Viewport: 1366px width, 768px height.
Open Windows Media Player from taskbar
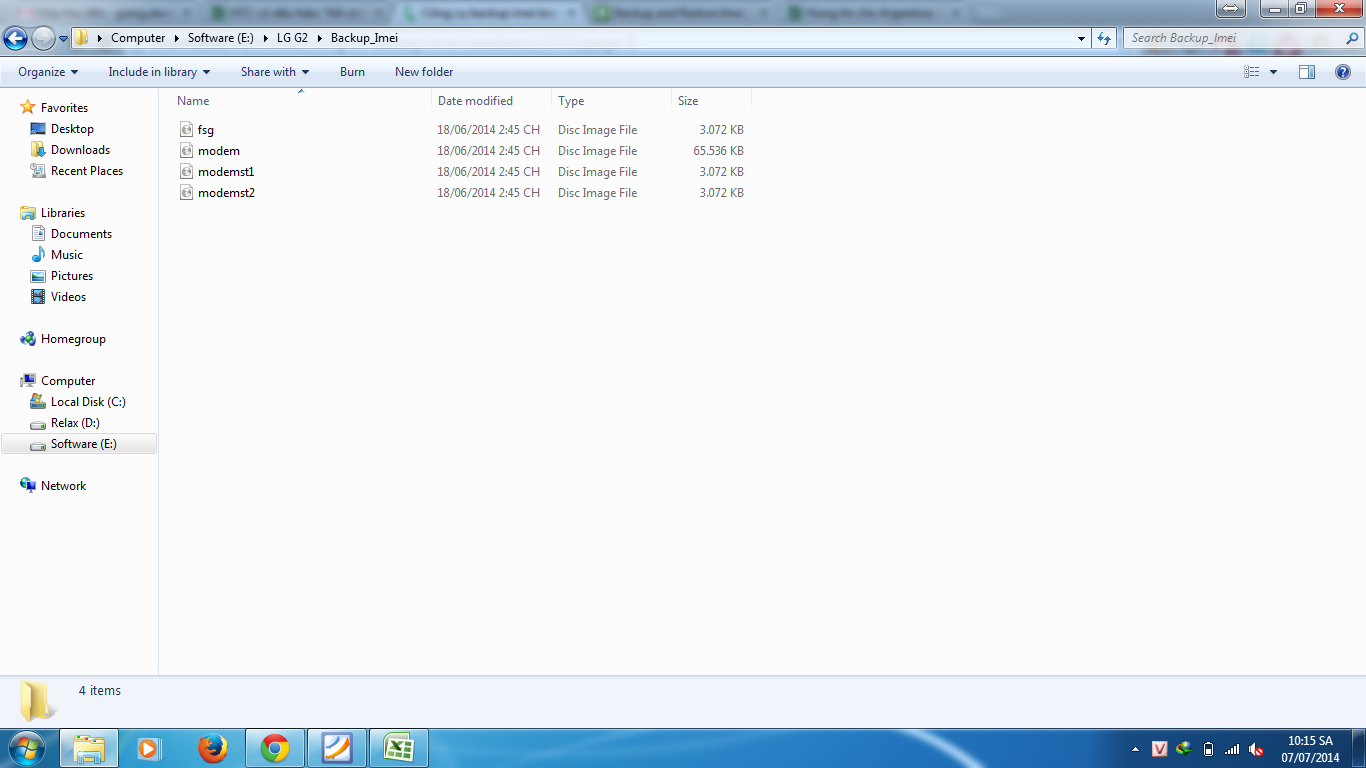tap(149, 748)
